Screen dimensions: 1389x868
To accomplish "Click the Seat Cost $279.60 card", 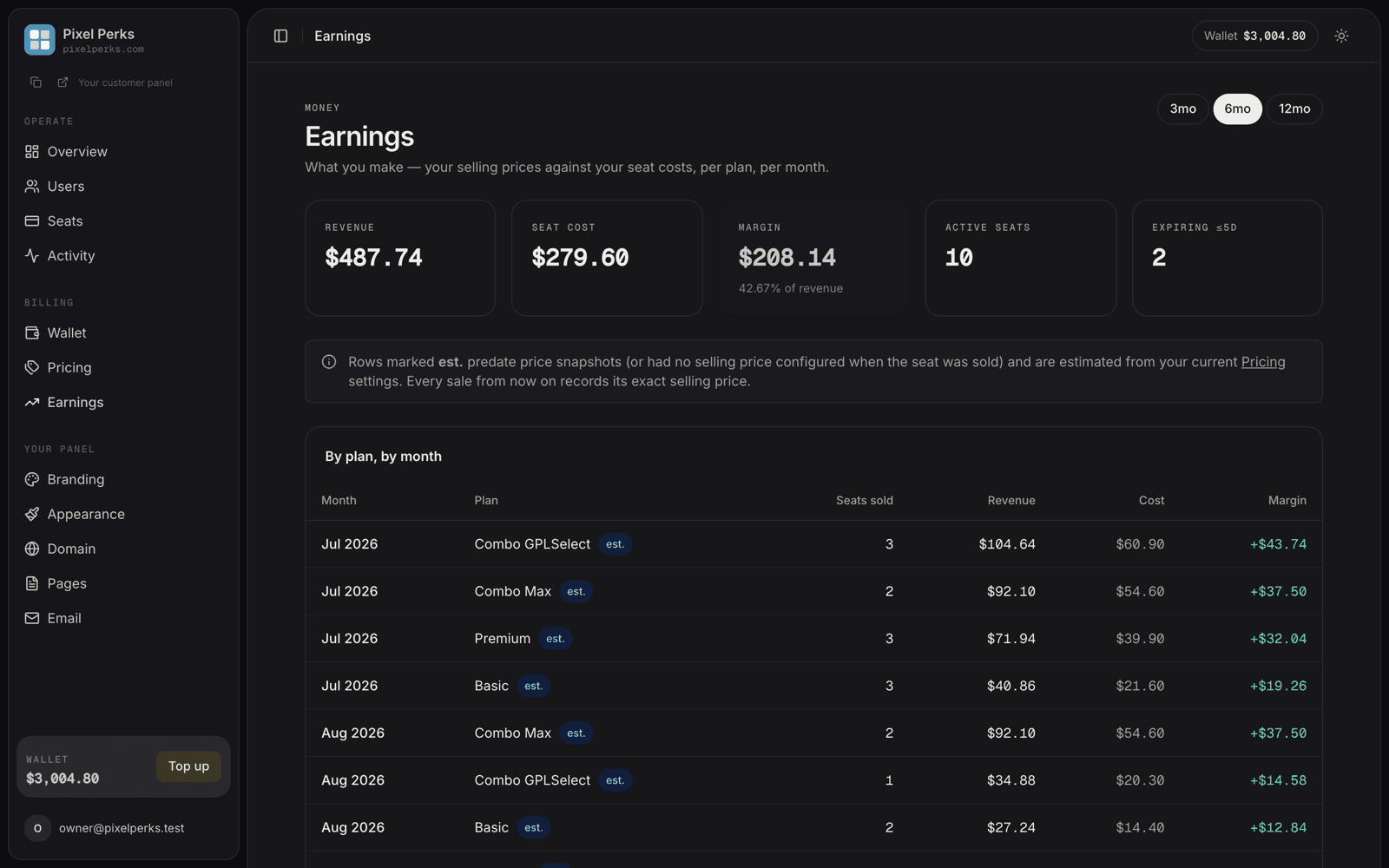I will pyautogui.click(x=607, y=258).
